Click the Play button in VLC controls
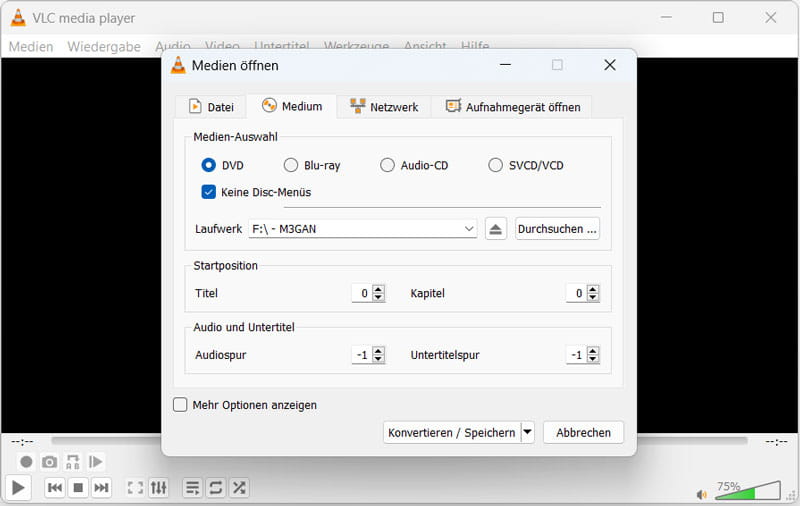This screenshot has width=800, height=506. 18,488
